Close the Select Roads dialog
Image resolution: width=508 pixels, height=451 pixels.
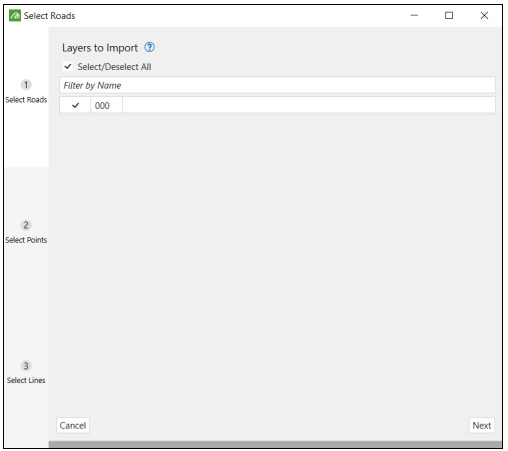(x=484, y=15)
